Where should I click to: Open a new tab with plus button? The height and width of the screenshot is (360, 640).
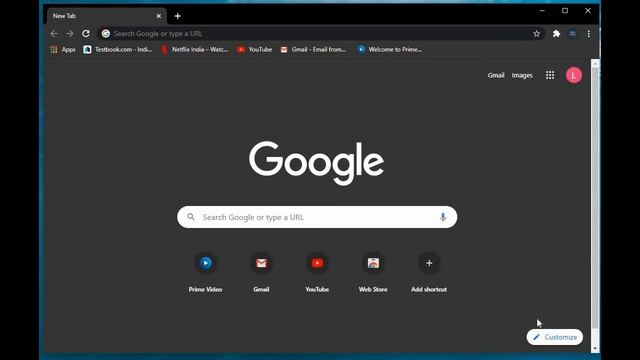point(178,16)
